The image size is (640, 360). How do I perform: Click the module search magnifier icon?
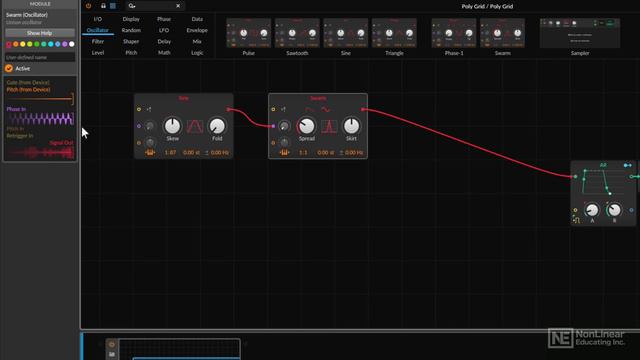tap(131, 6)
